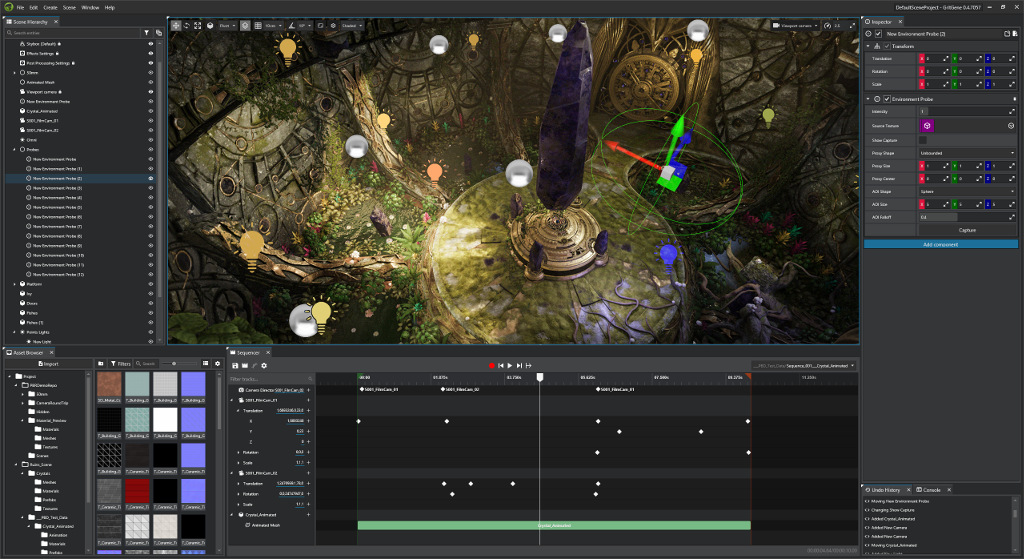
Task: Switch to the Console tab
Action: pos(932,490)
